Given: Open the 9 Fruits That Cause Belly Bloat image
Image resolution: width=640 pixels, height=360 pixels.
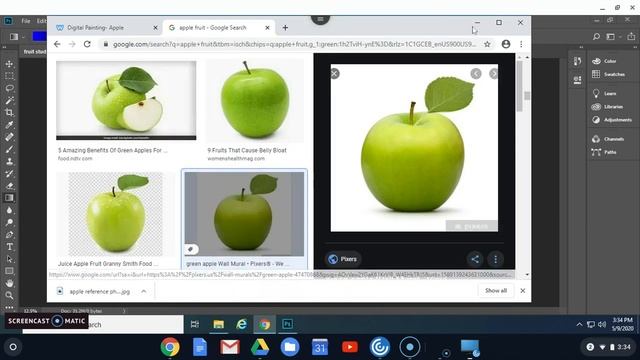Looking at the screenshot, I should (255, 100).
